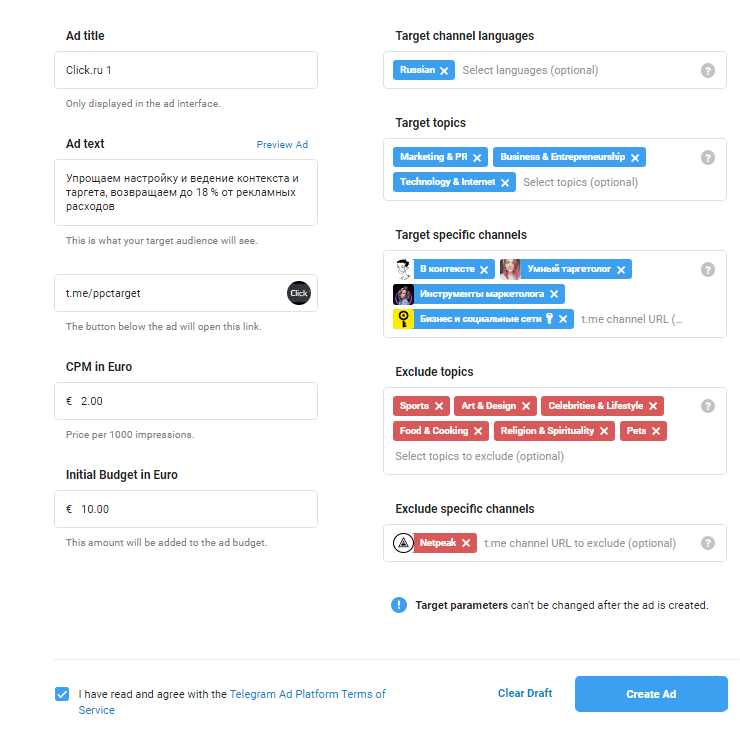The width and height of the screenshot is (740, 741).
Task: Click the Clear Draft button
Action: point(525,694)
